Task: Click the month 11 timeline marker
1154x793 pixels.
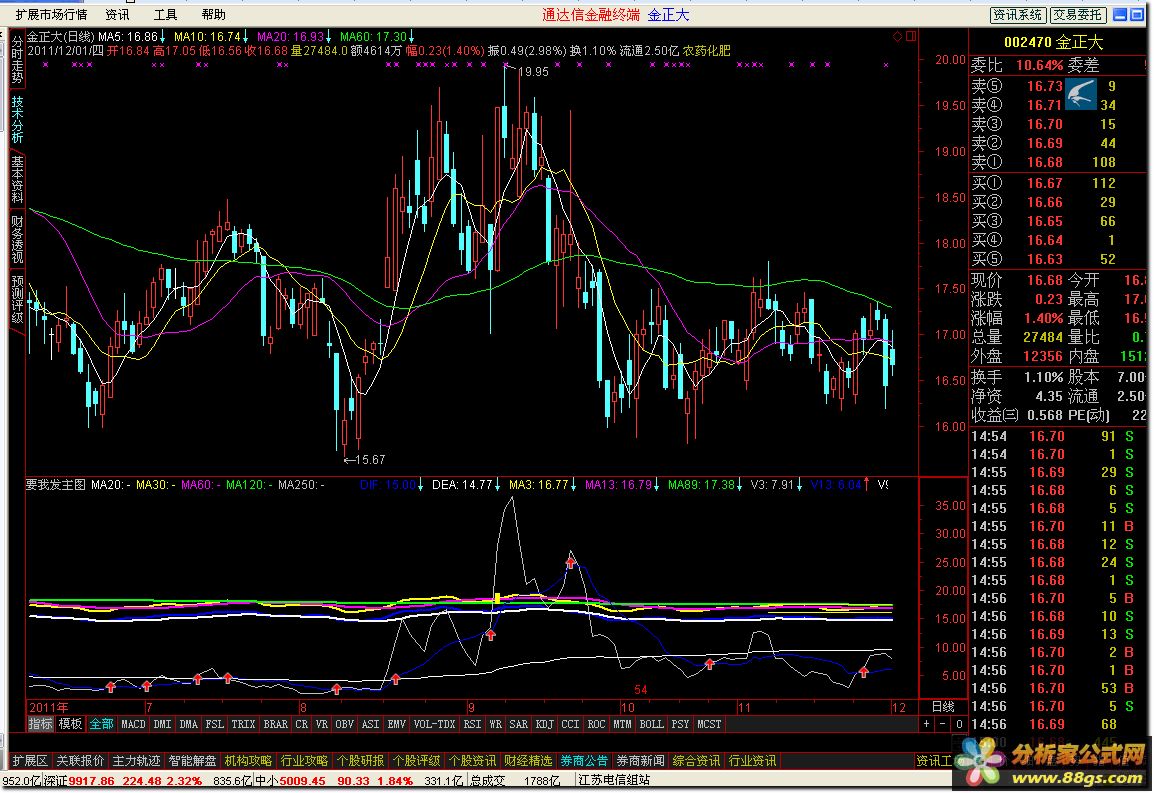Action: coord(744,708)
